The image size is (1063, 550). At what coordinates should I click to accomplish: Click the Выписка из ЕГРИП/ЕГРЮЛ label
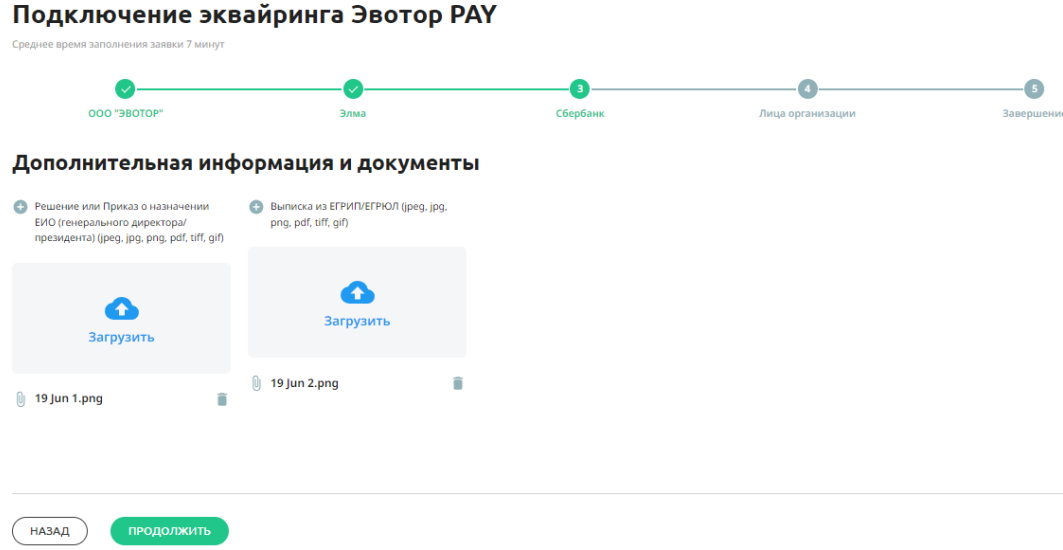click(x=359, y=214)
